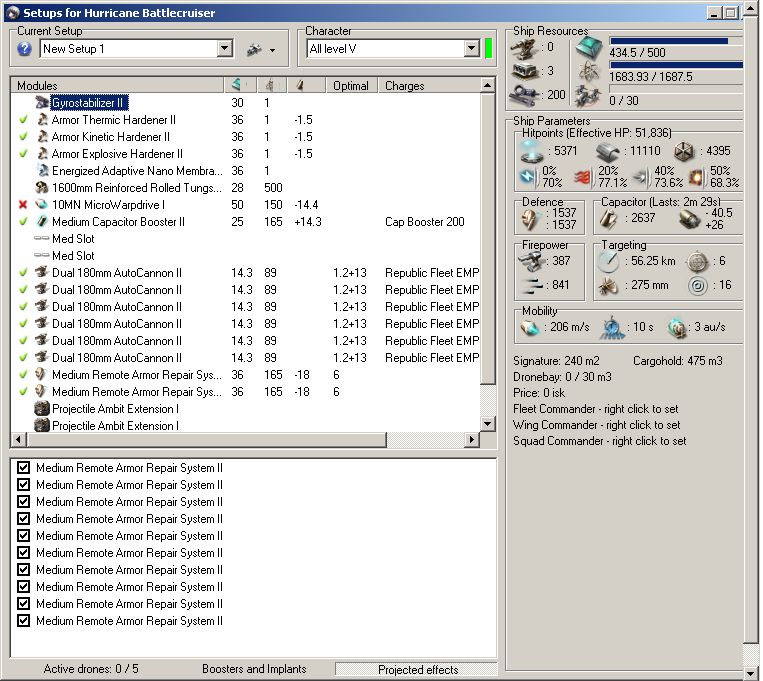Click the ship setup actions icon

pyautogui.click(x=254, y=49)
